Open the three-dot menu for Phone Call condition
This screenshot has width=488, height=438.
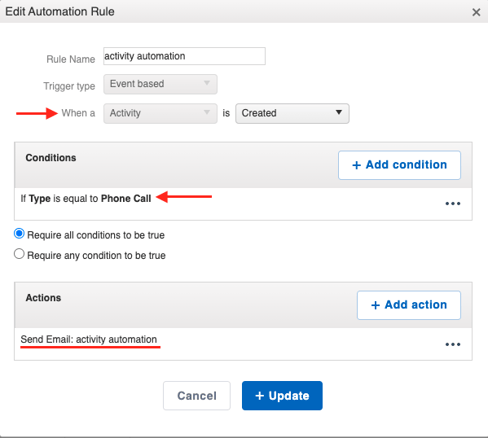pos(453,203)
